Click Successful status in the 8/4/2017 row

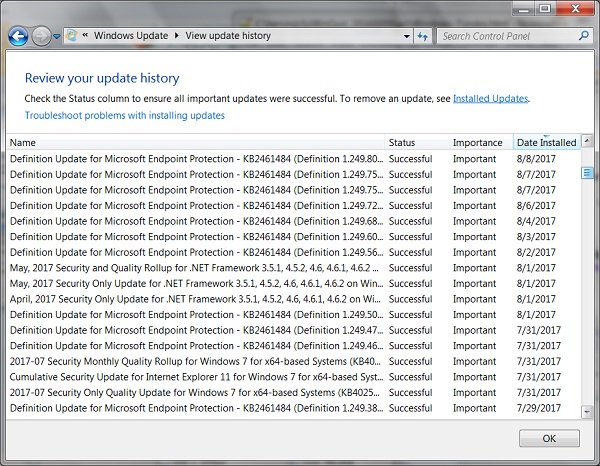(x=411, y=222)
